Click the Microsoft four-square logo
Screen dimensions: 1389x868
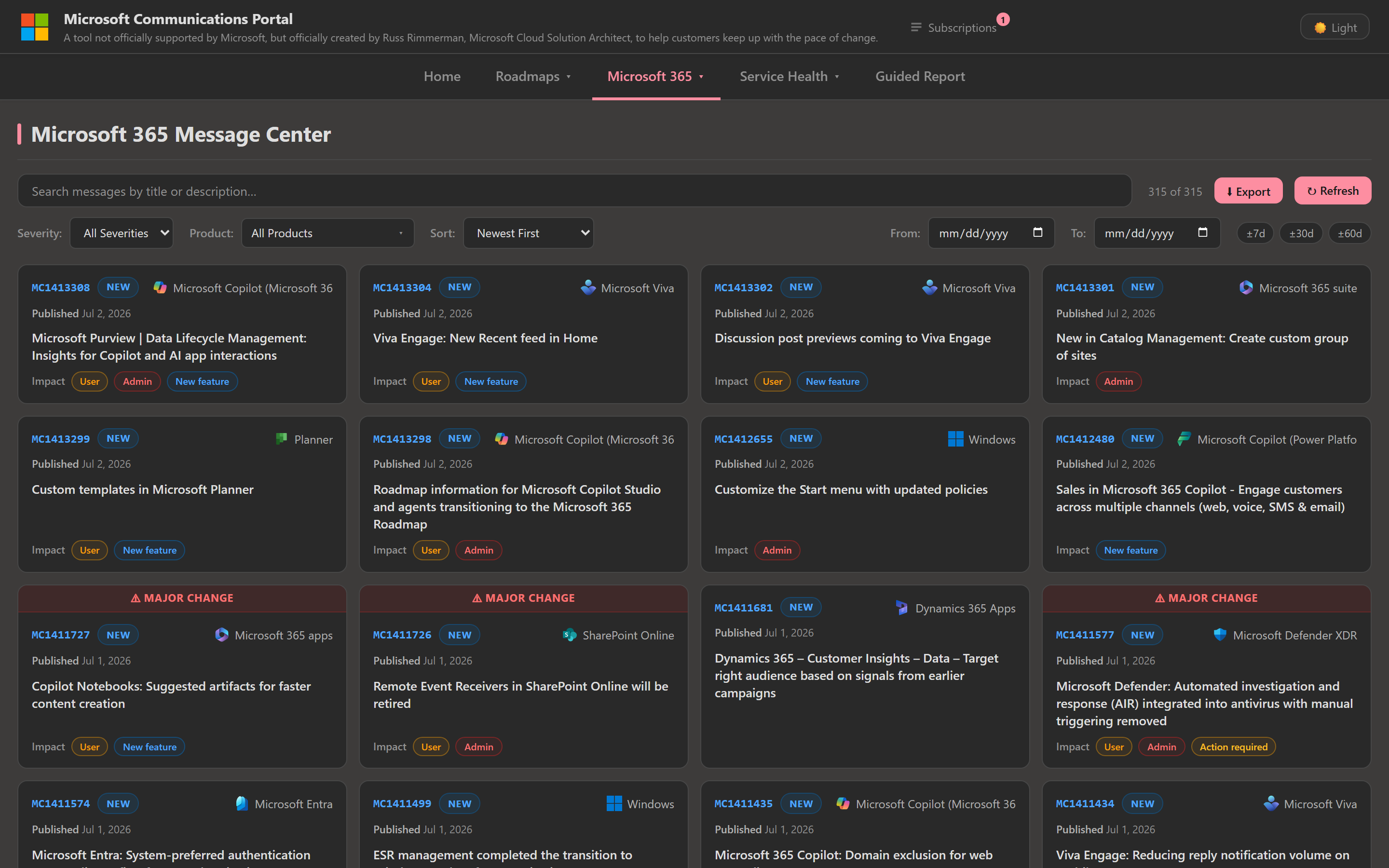point(34,27)
